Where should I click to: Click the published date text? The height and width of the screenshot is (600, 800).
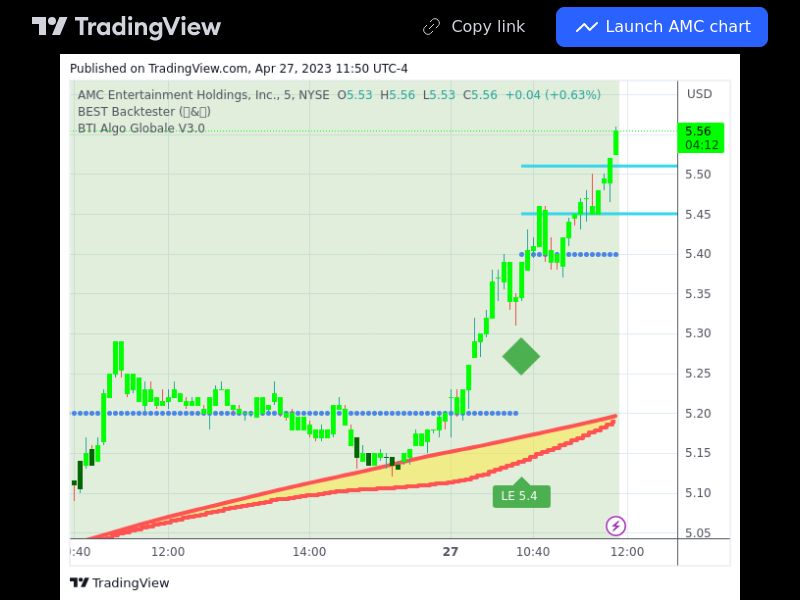tap(239, 68)
